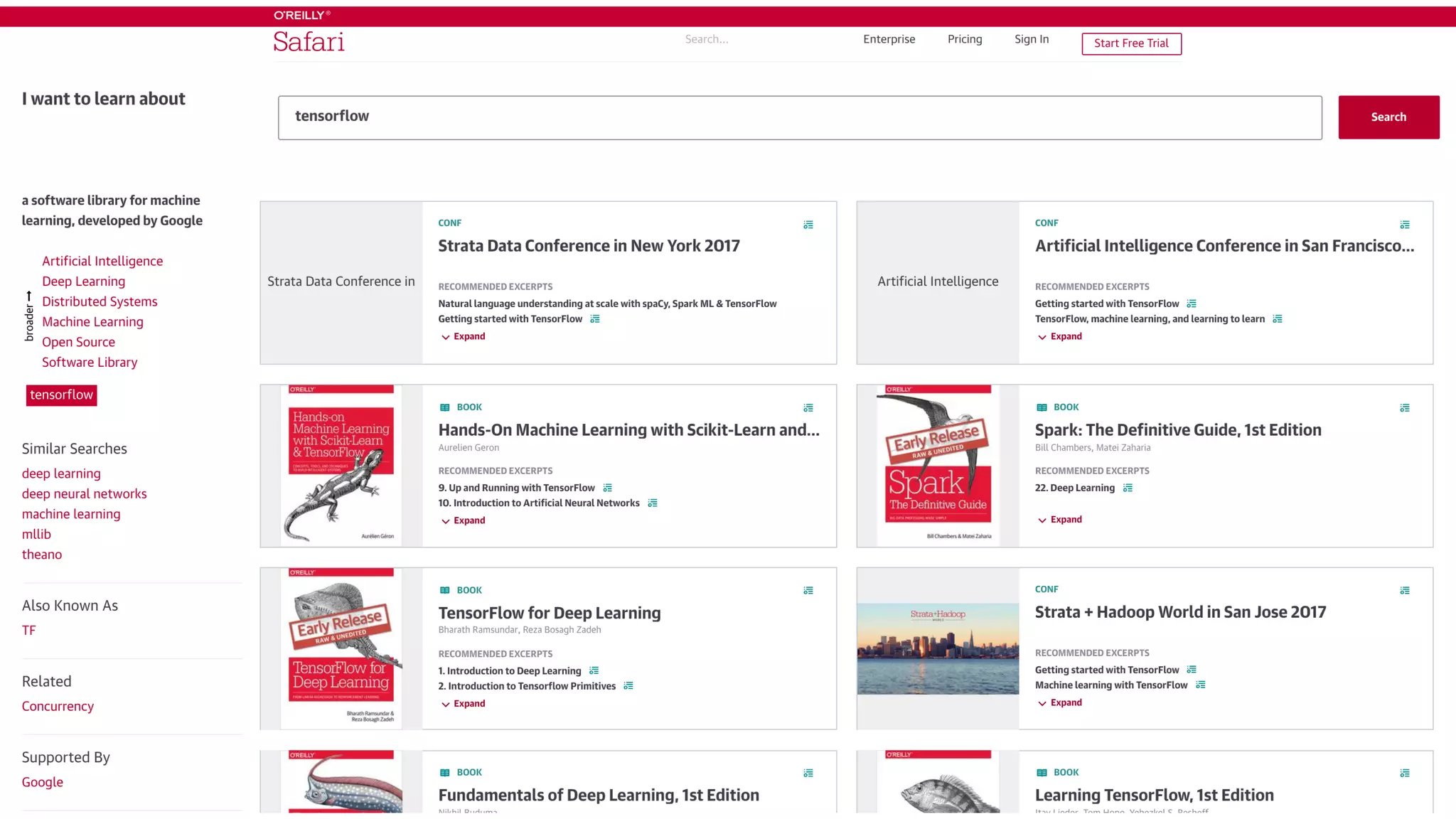Click list icon on Learning TensorFlow card
The width and height of the screenshot is (1456, 819).
pos(1405,773)
